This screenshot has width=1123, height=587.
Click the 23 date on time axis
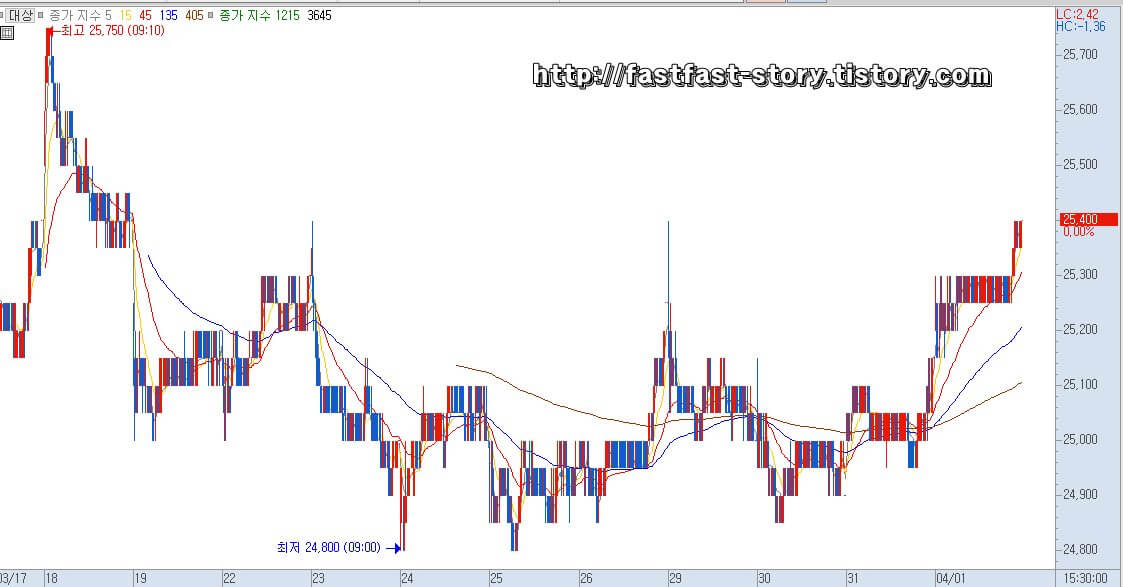click(318, 578)
